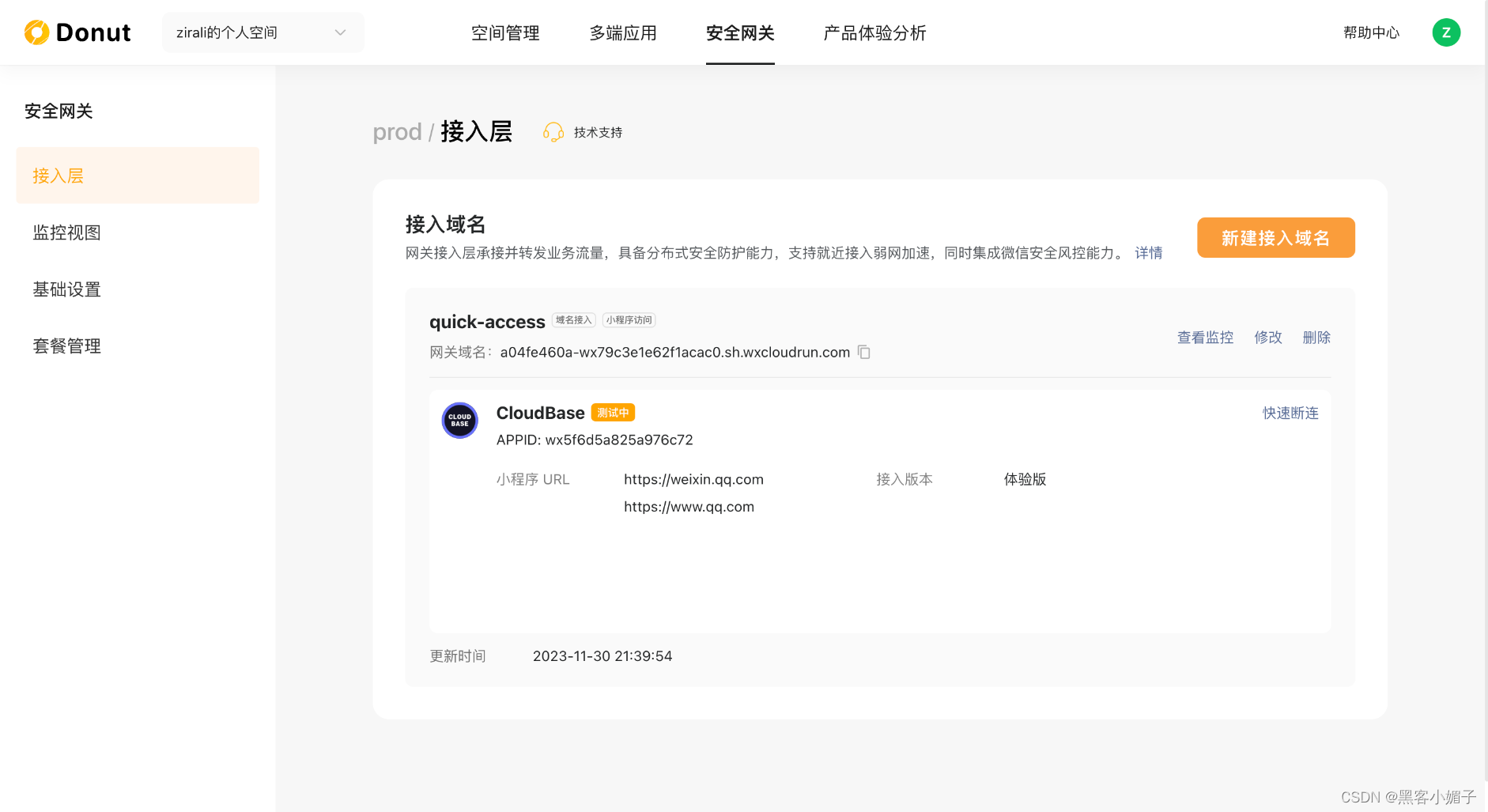Click the update time 2023-11-30 21:39:54
Screen dimensions: 1488x812
pyautogui.click(x=602, y=656)
